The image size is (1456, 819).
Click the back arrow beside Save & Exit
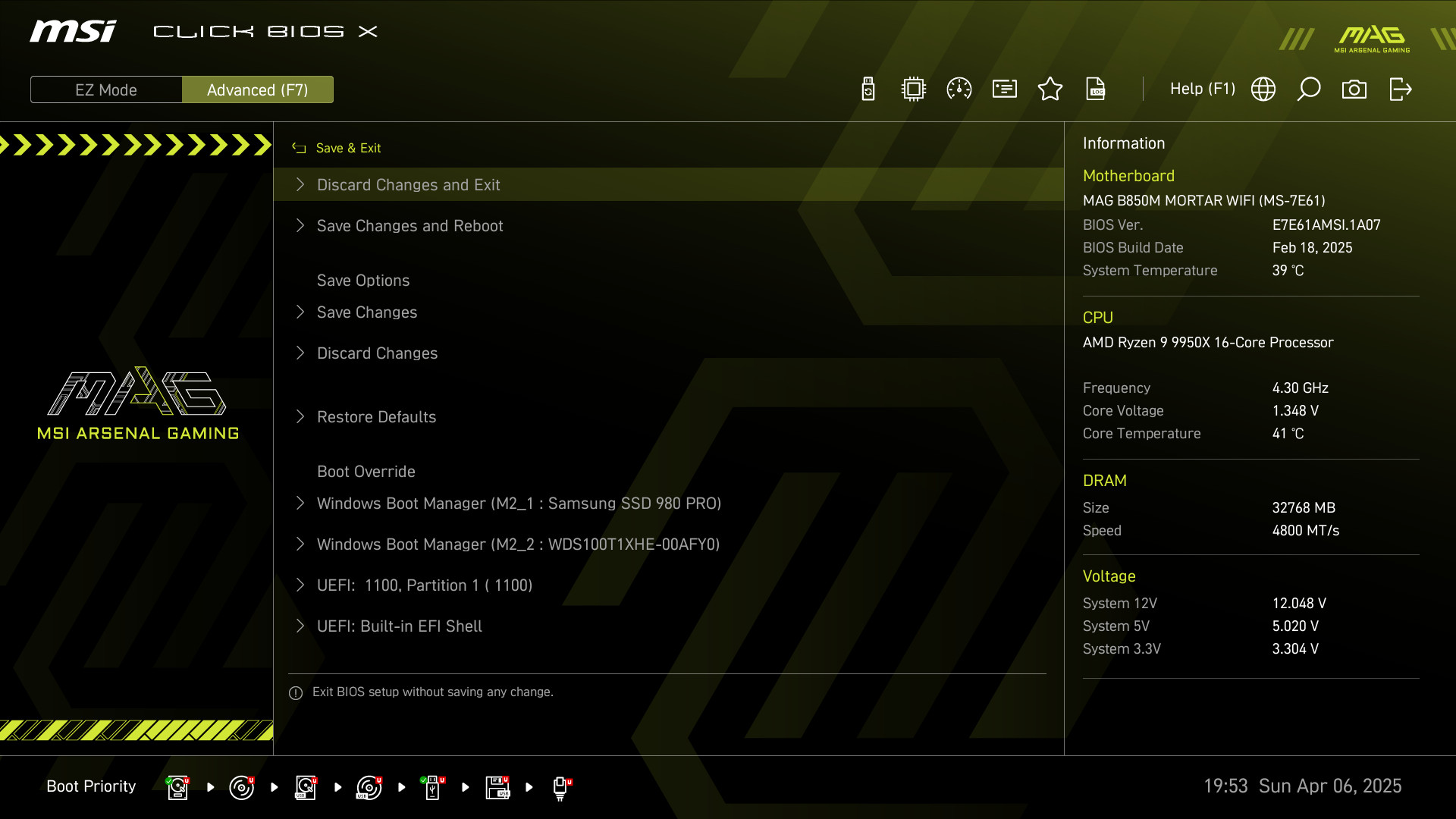pyautogui.click(x=299, y=148)
